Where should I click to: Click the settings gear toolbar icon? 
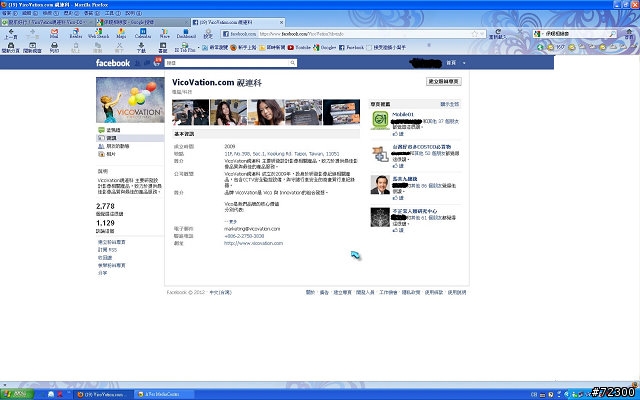click(x=208, y=32)
